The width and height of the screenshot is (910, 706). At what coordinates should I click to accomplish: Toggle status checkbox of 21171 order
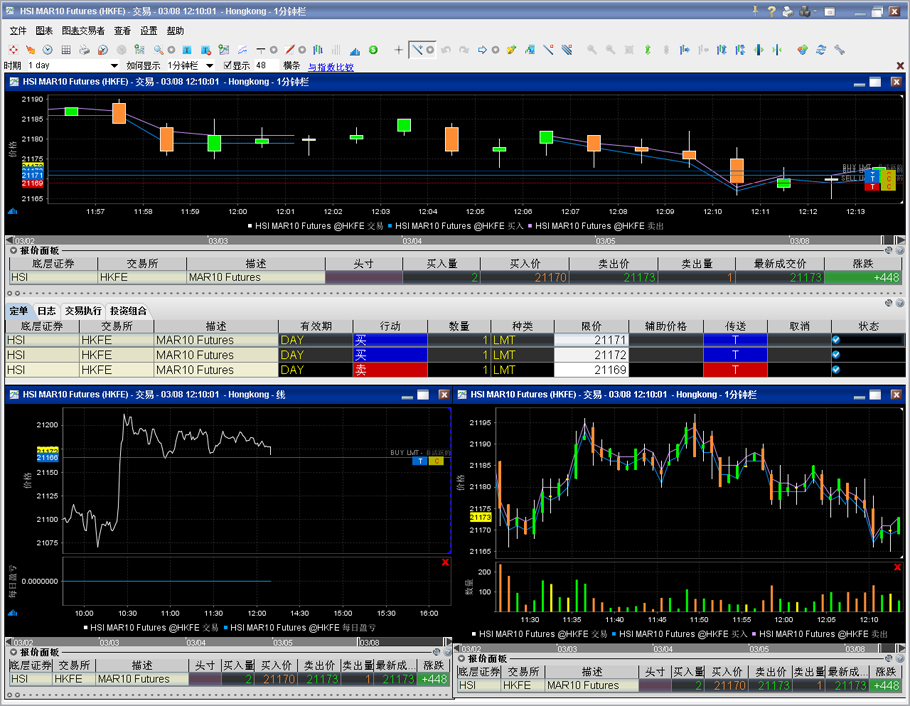click(836, 340)
